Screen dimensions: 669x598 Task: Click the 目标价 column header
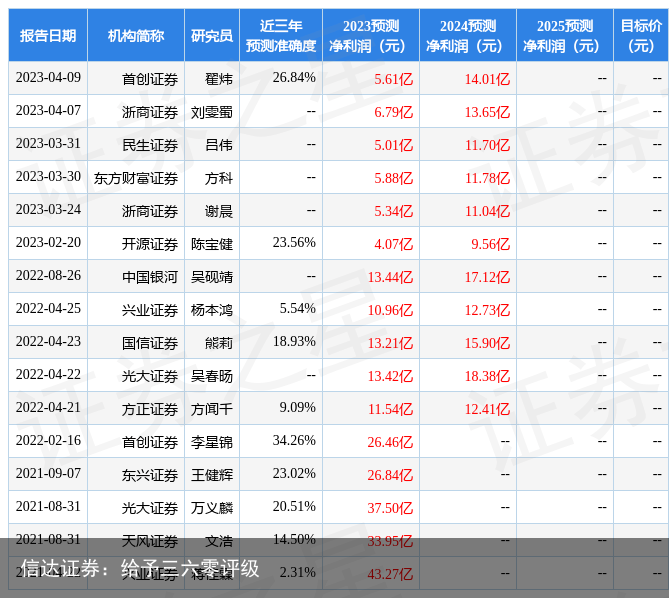pyautogui.click(x=641, y=35)
